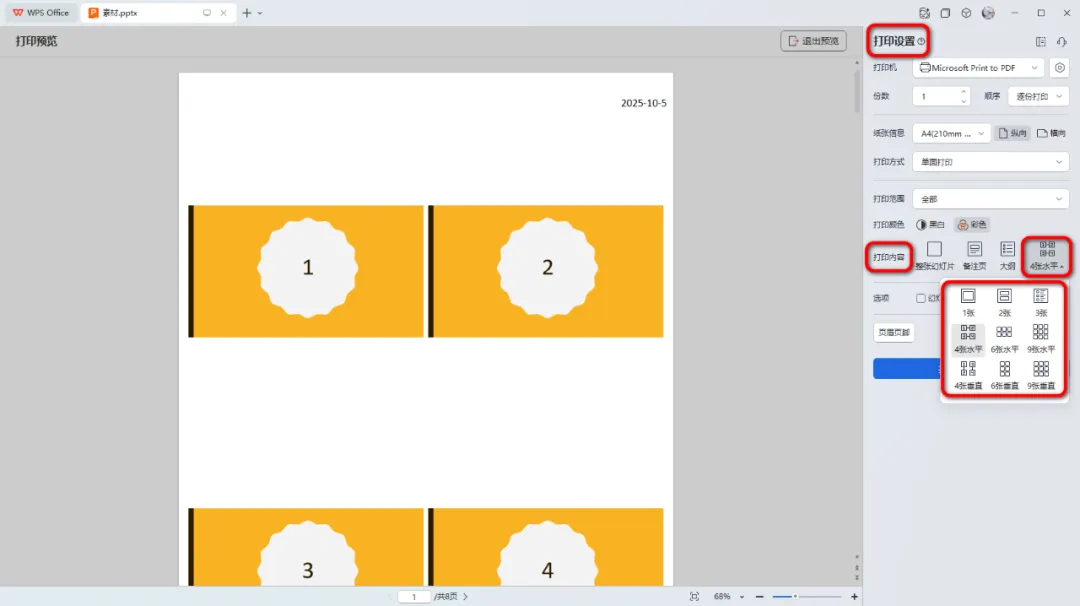Click the 2025-10-5 date text
Viewport: 1080px width, 606px height.
click(643, 103)
